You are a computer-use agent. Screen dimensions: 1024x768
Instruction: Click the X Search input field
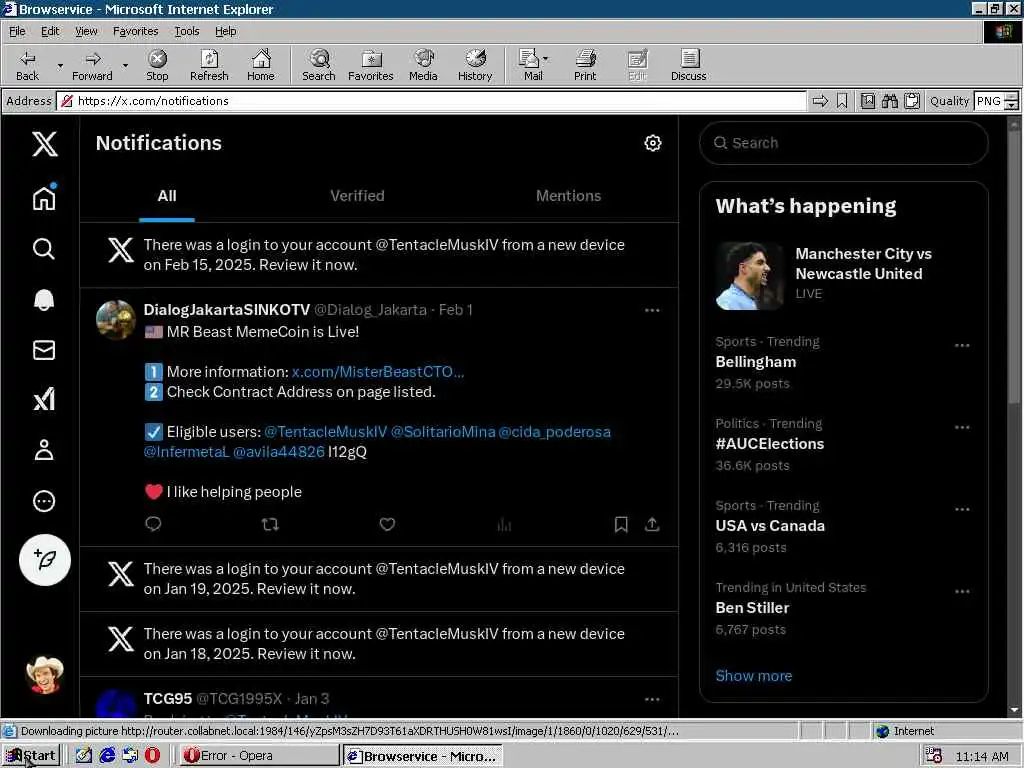pyautogui.click(x=843, y=143)
